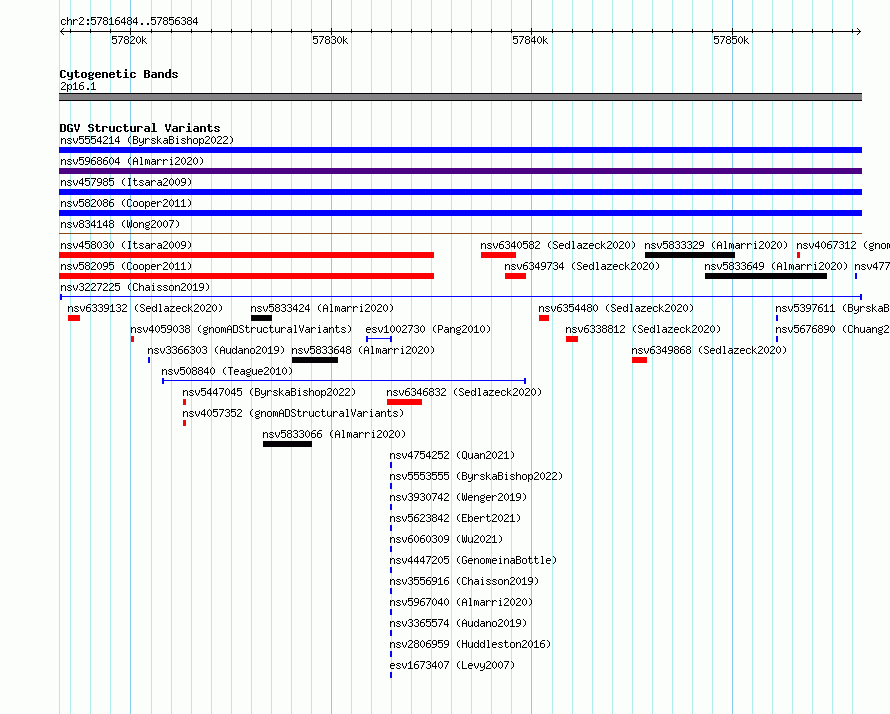Image resolution: width=890 pixels, height=714 pixels.
Task: Click the 57850k ruler mark
Action: click(x=731, y=40)
